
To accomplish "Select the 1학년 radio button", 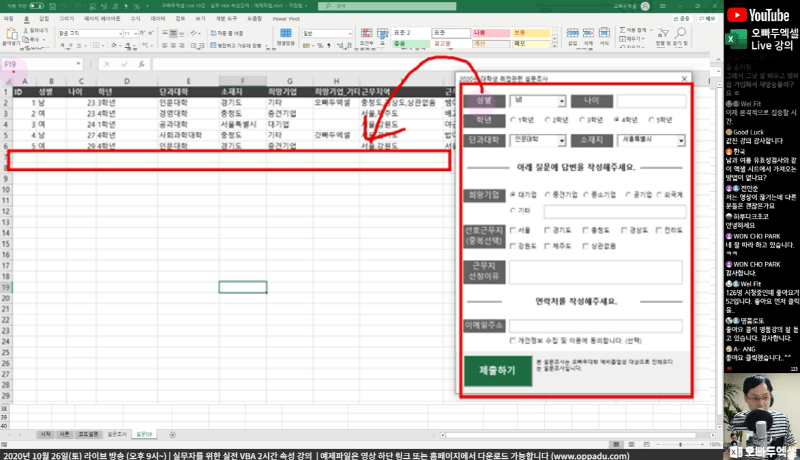I will tap(513, 120).
